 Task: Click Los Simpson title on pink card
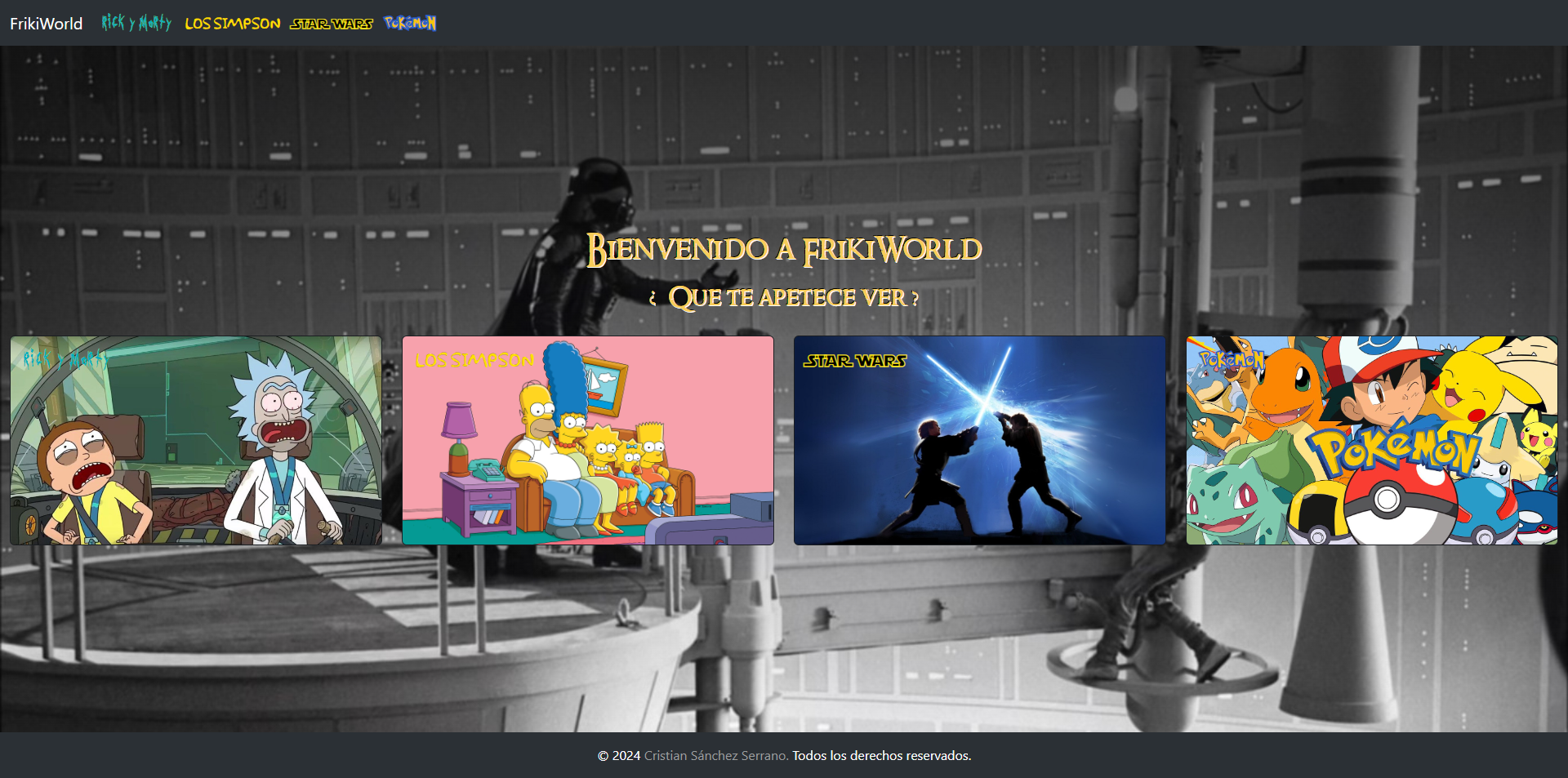(x=474, y=360)
